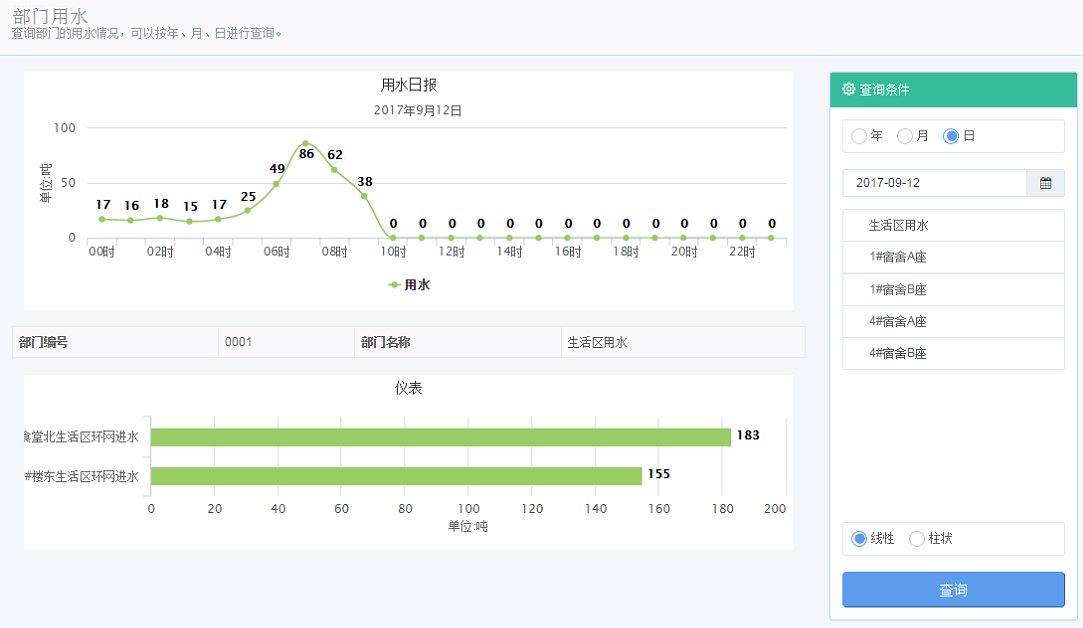Viewport: 1083px width, 628px height.
Task: Toggle the 用水 legend marker
Action: click(395, 285)
